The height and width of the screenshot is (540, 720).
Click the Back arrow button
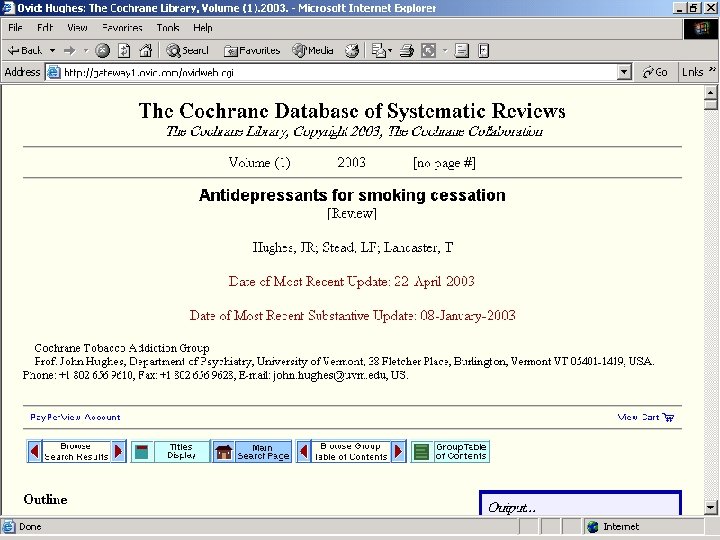[25, 51]
